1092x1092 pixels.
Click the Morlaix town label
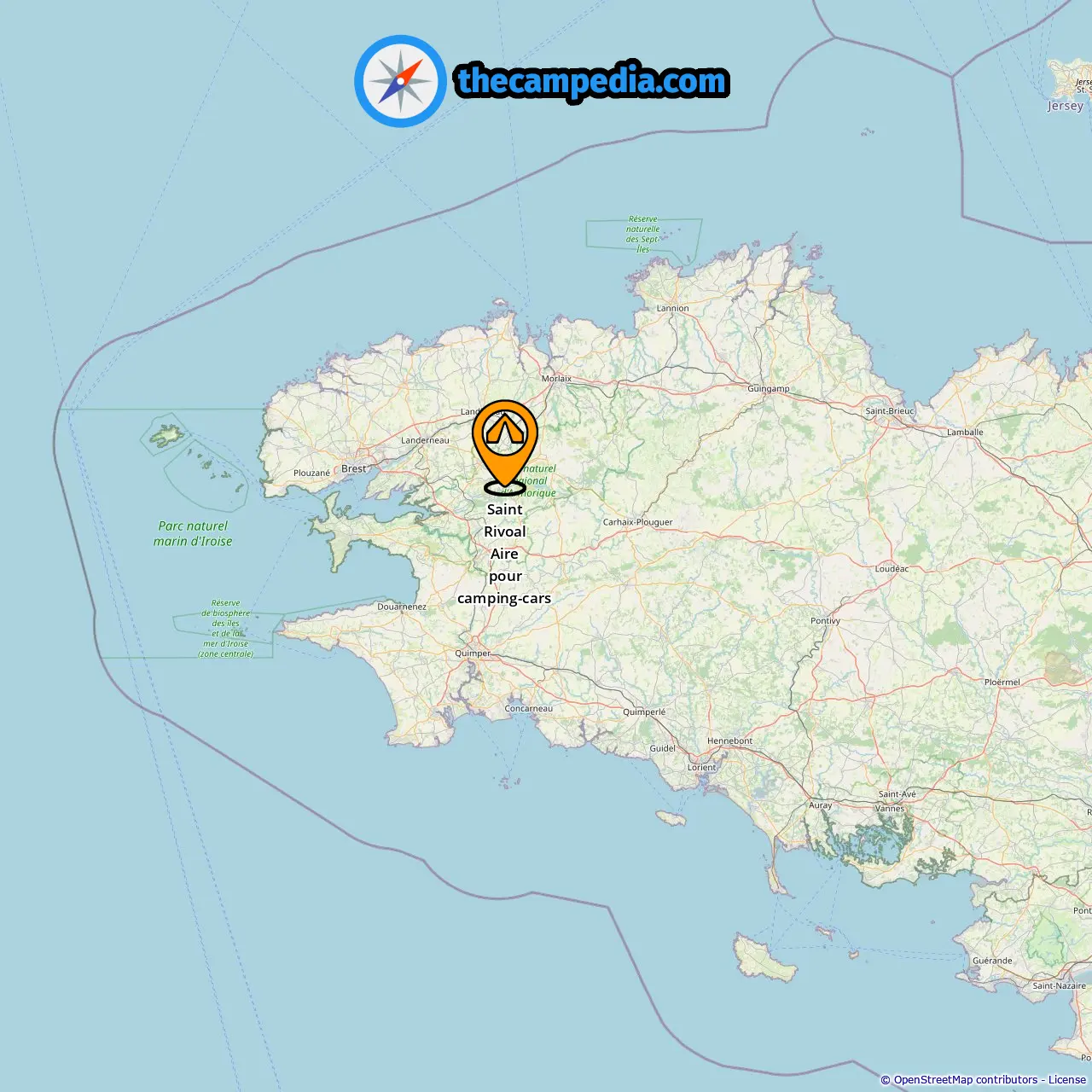coord(556,379)
